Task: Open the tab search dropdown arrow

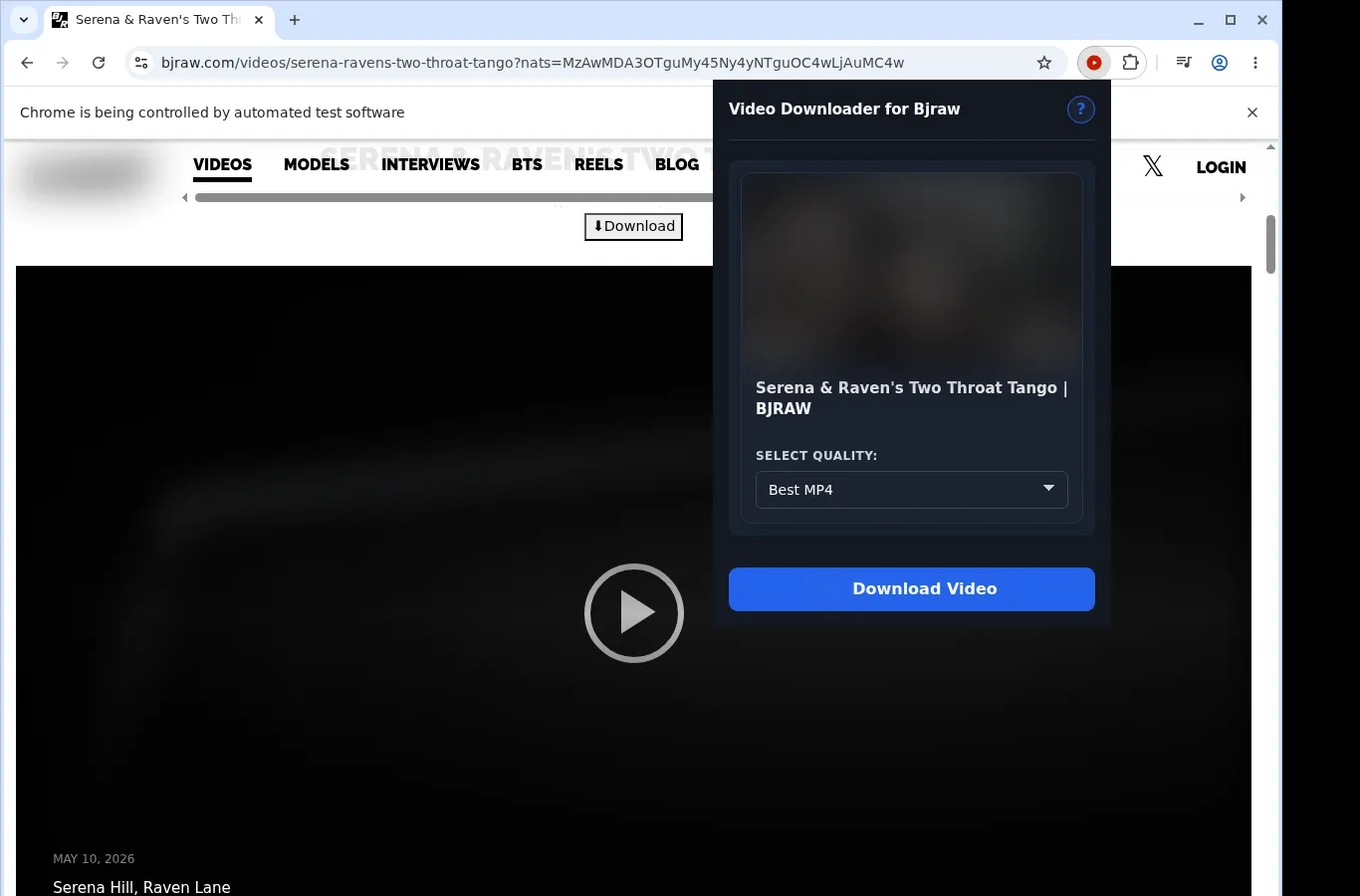Action: click(x=24, y=20)
